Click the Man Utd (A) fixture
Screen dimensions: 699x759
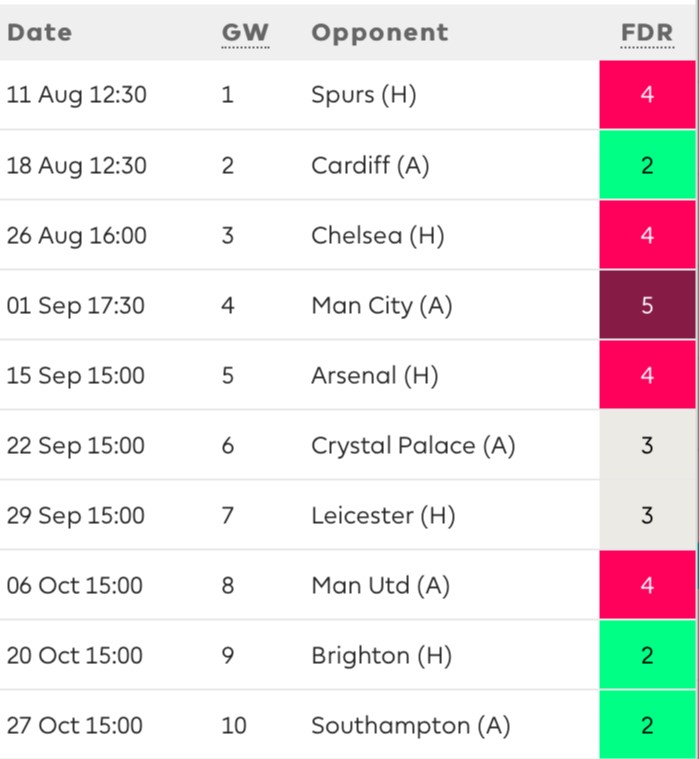(x=380, y=586)
